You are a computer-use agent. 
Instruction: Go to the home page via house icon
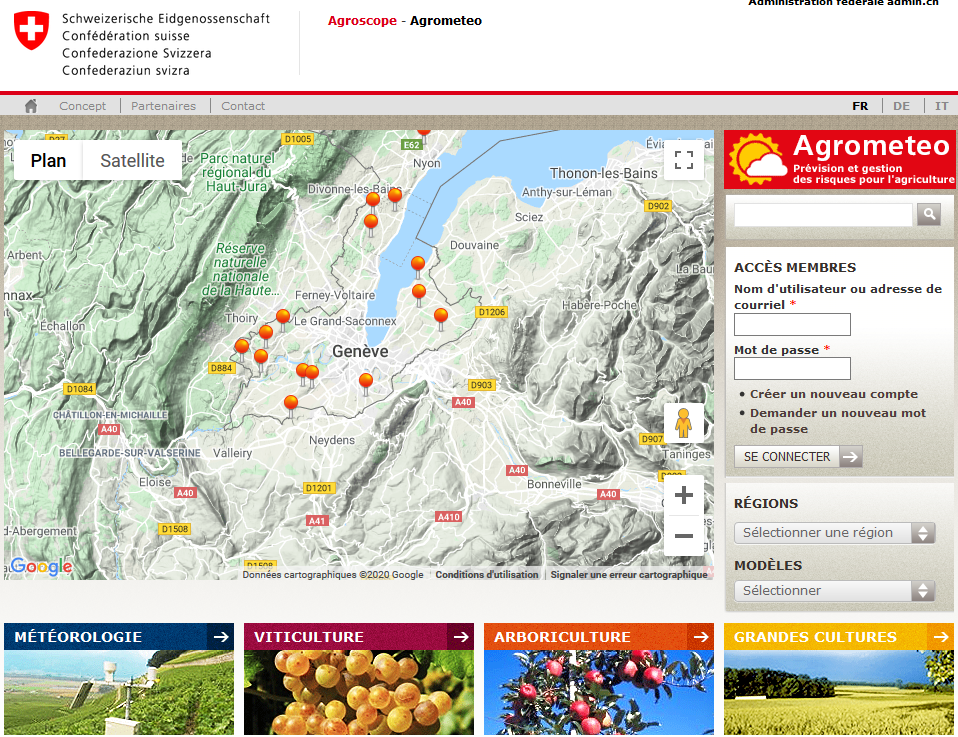tap(31, 106)
